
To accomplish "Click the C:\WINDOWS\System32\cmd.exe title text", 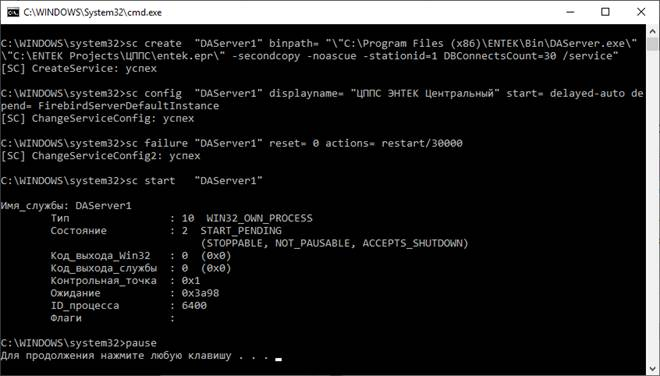I will click(x=93, y=13).
